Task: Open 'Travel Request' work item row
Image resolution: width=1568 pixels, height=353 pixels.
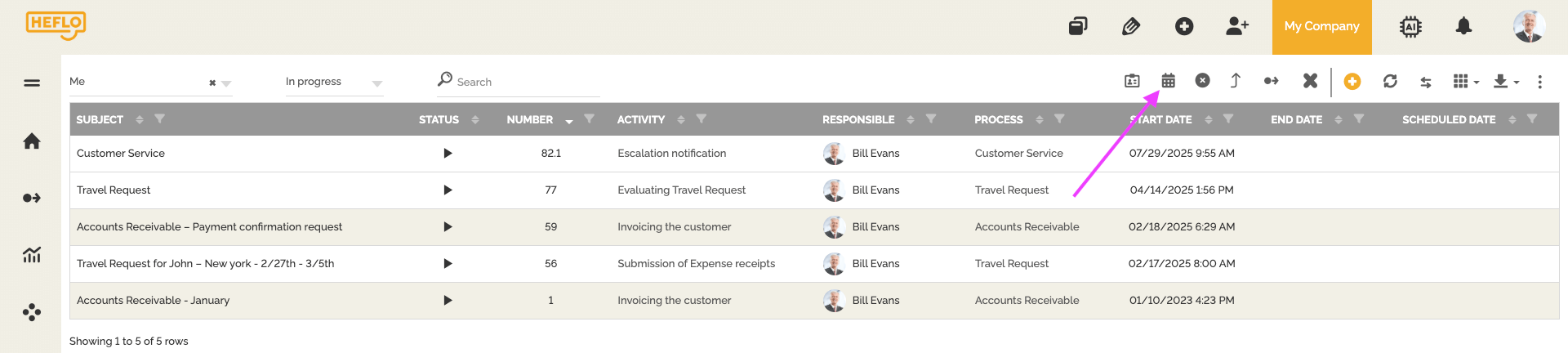Action: [814, 190]
